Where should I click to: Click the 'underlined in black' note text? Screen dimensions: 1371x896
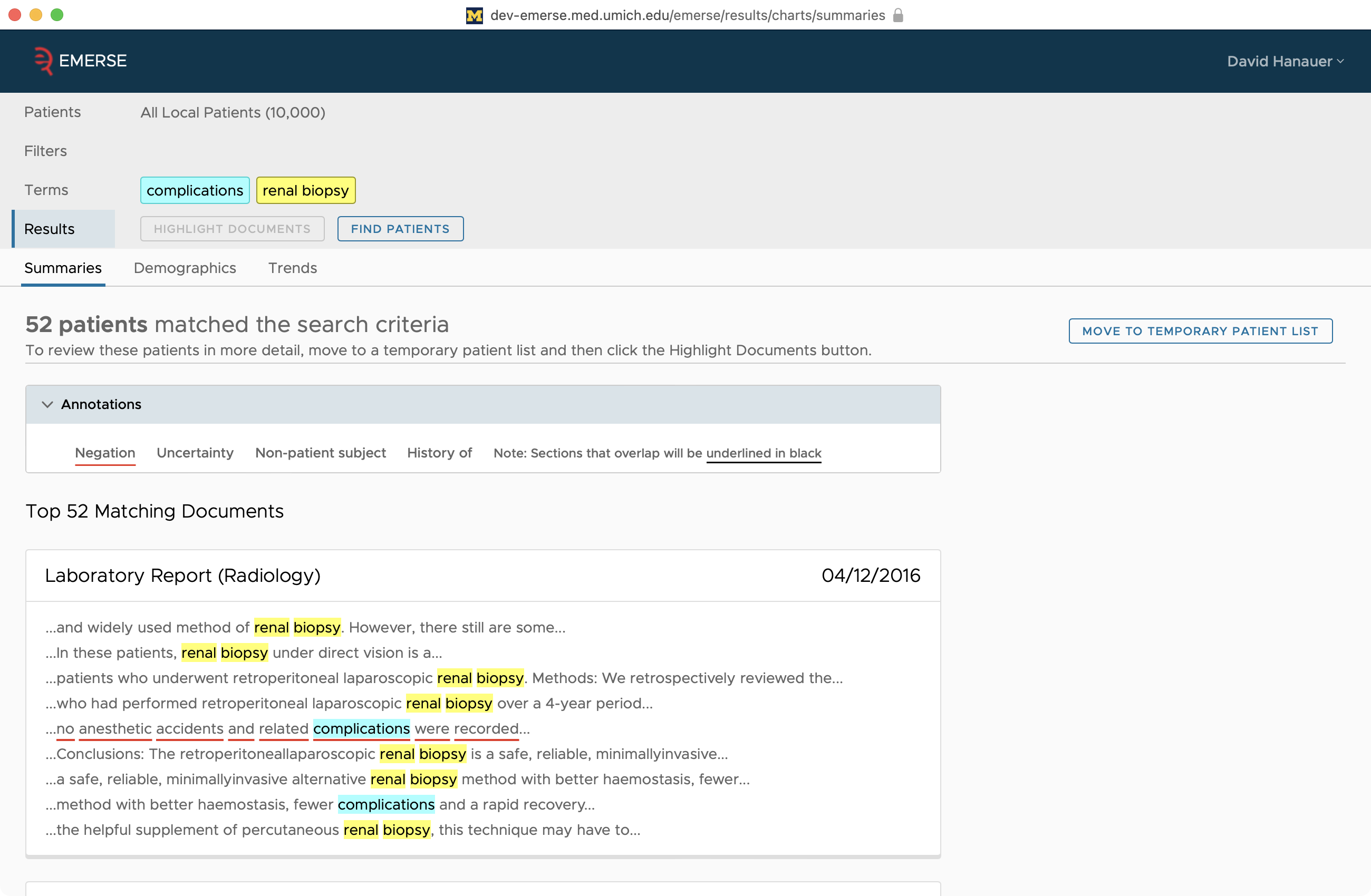pos(764,453)
